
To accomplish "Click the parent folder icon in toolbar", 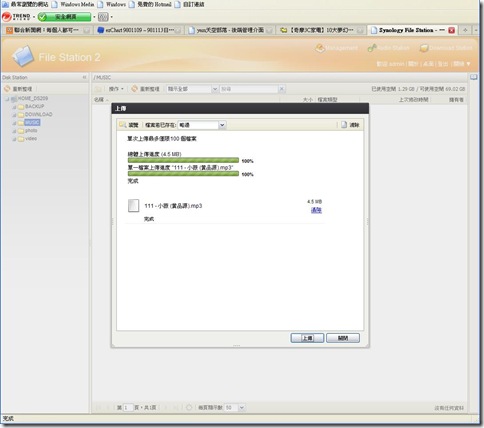I will (98, 89).
